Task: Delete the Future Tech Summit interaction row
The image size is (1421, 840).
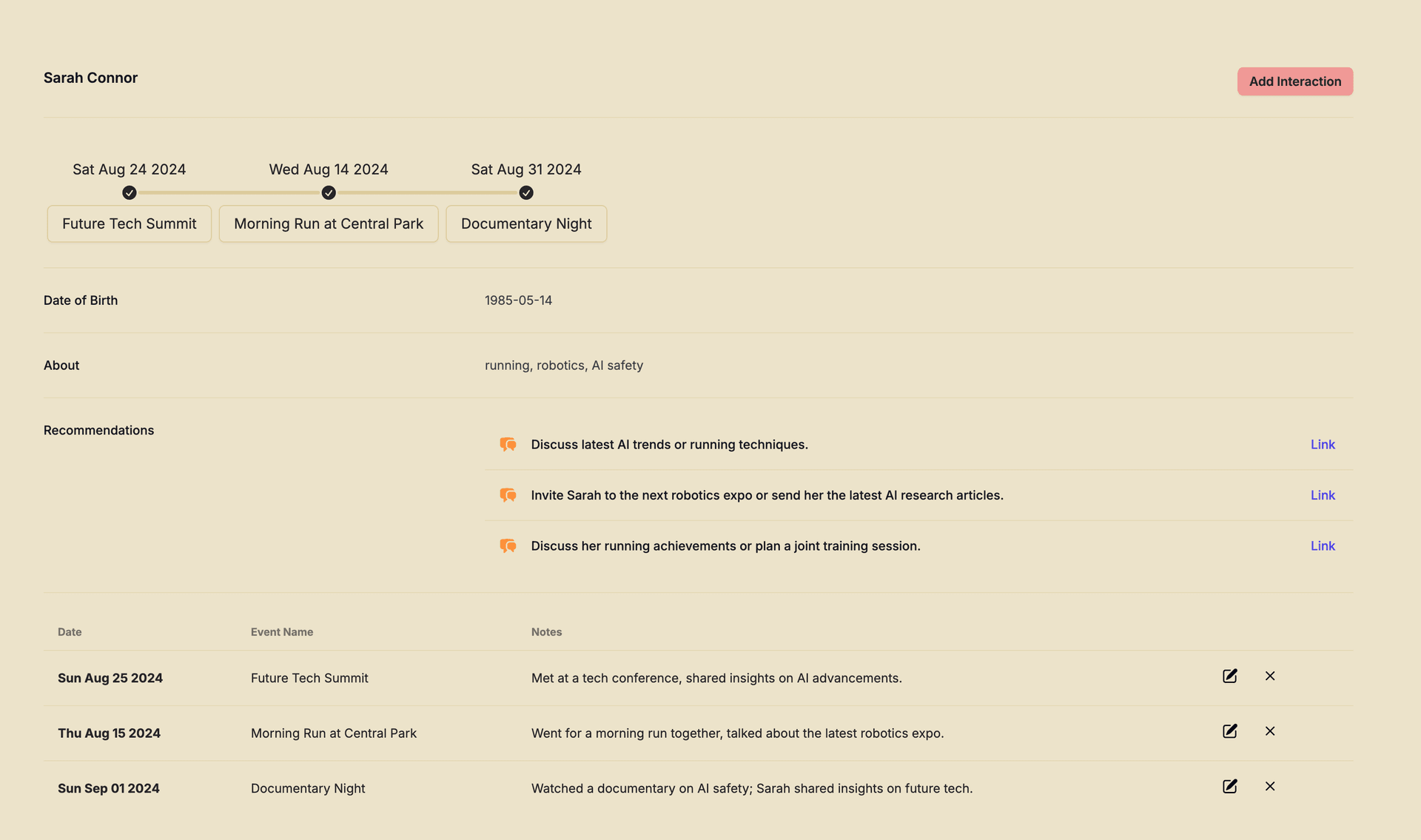Action: [1270, 676]
